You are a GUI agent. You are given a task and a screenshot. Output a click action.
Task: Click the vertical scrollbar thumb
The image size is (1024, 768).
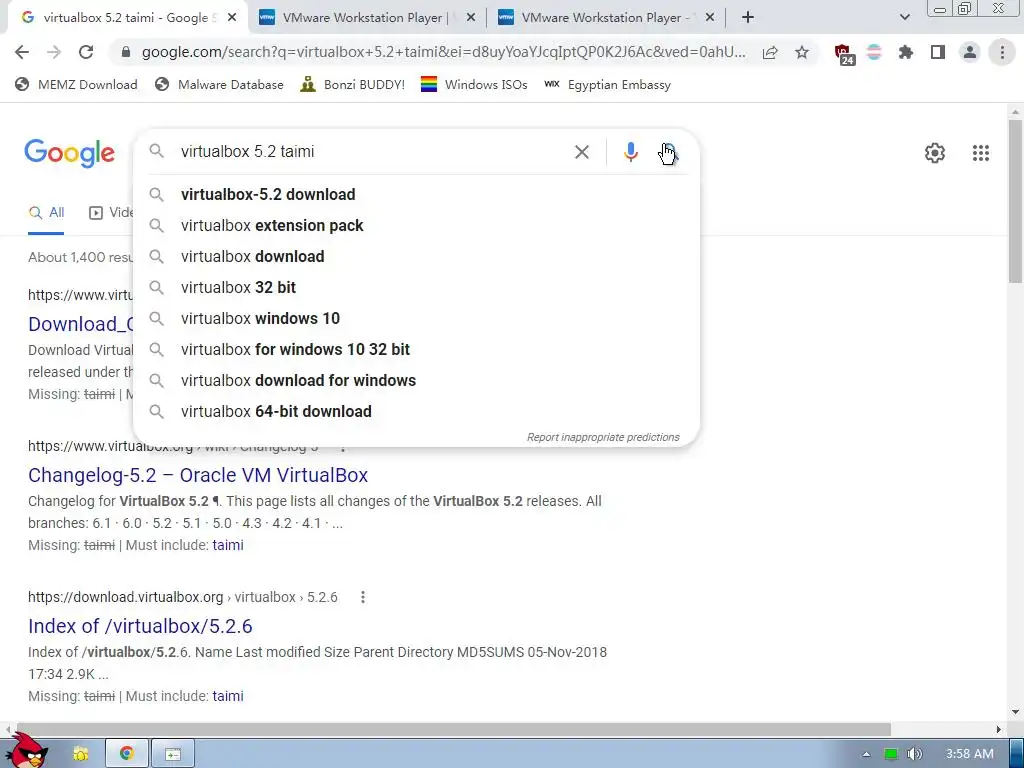pos(1016,201)
